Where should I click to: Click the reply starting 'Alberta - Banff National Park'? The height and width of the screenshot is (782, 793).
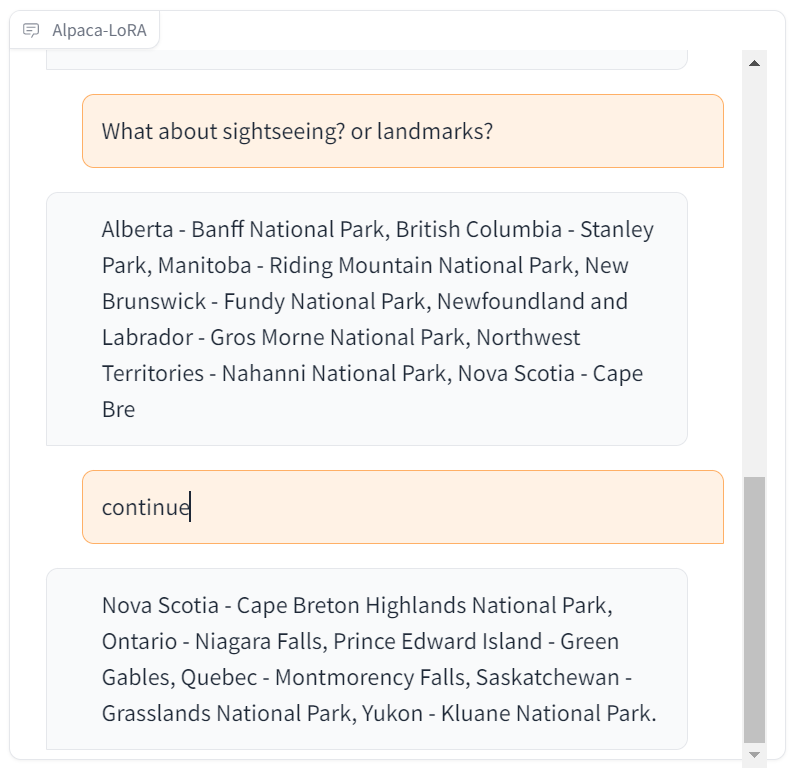pos(367,319)
